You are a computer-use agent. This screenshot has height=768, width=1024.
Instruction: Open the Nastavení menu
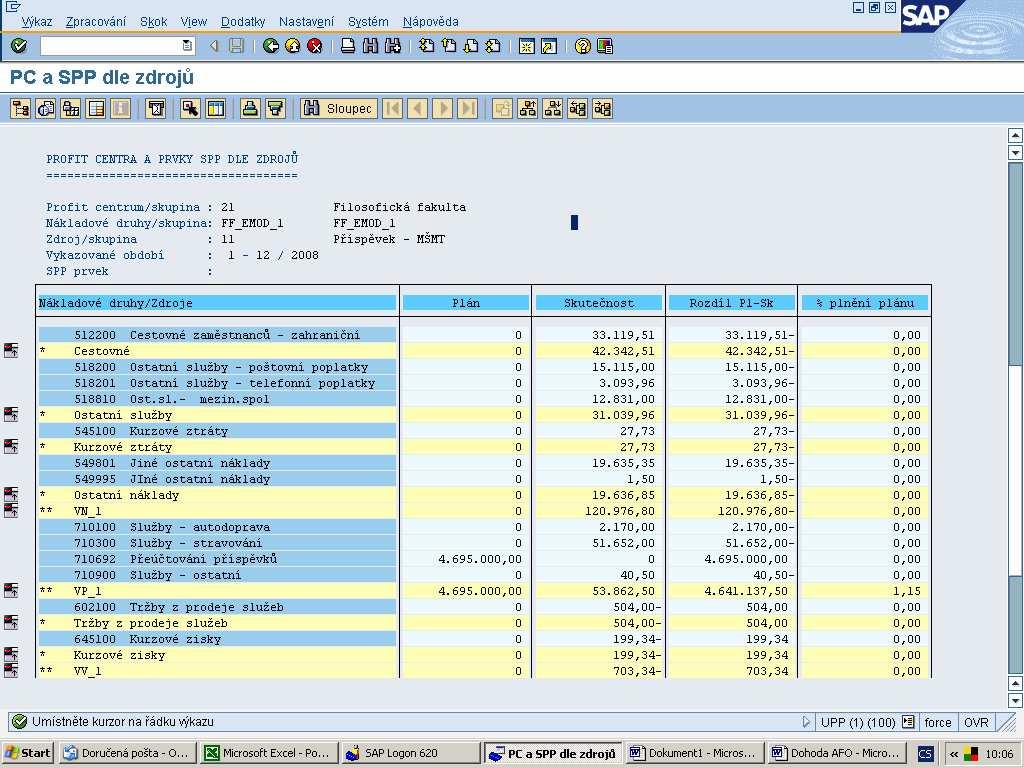click(306, 22)
